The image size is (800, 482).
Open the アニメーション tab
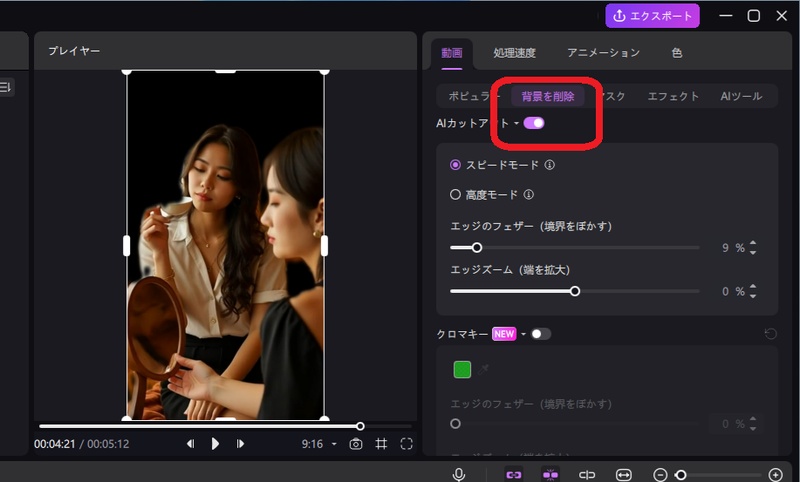coord(603,53)
